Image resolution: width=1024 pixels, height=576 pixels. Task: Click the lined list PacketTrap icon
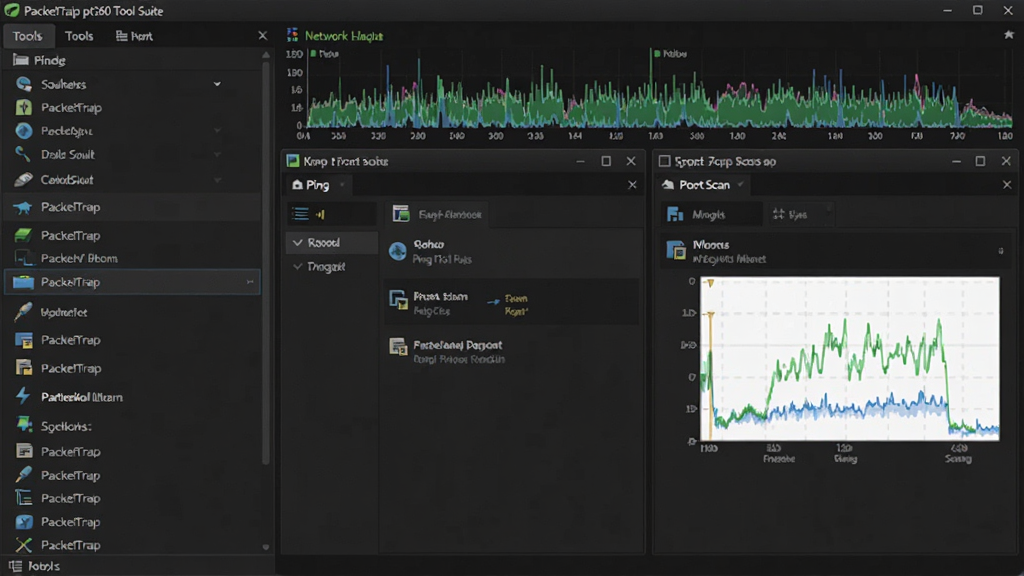(24, 498)
